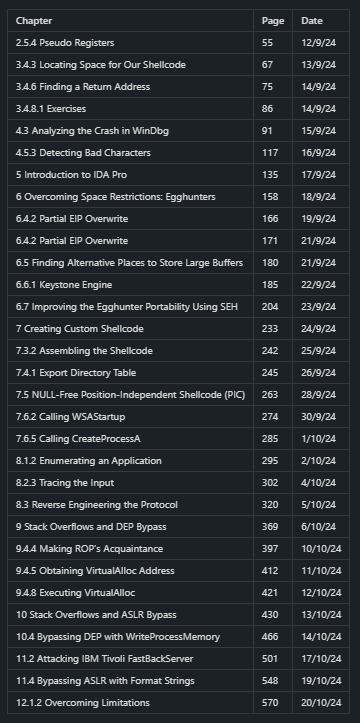Select "7.5 NULL-Free Position-Independent Shellcode (PIC)"

click(130, 395)
